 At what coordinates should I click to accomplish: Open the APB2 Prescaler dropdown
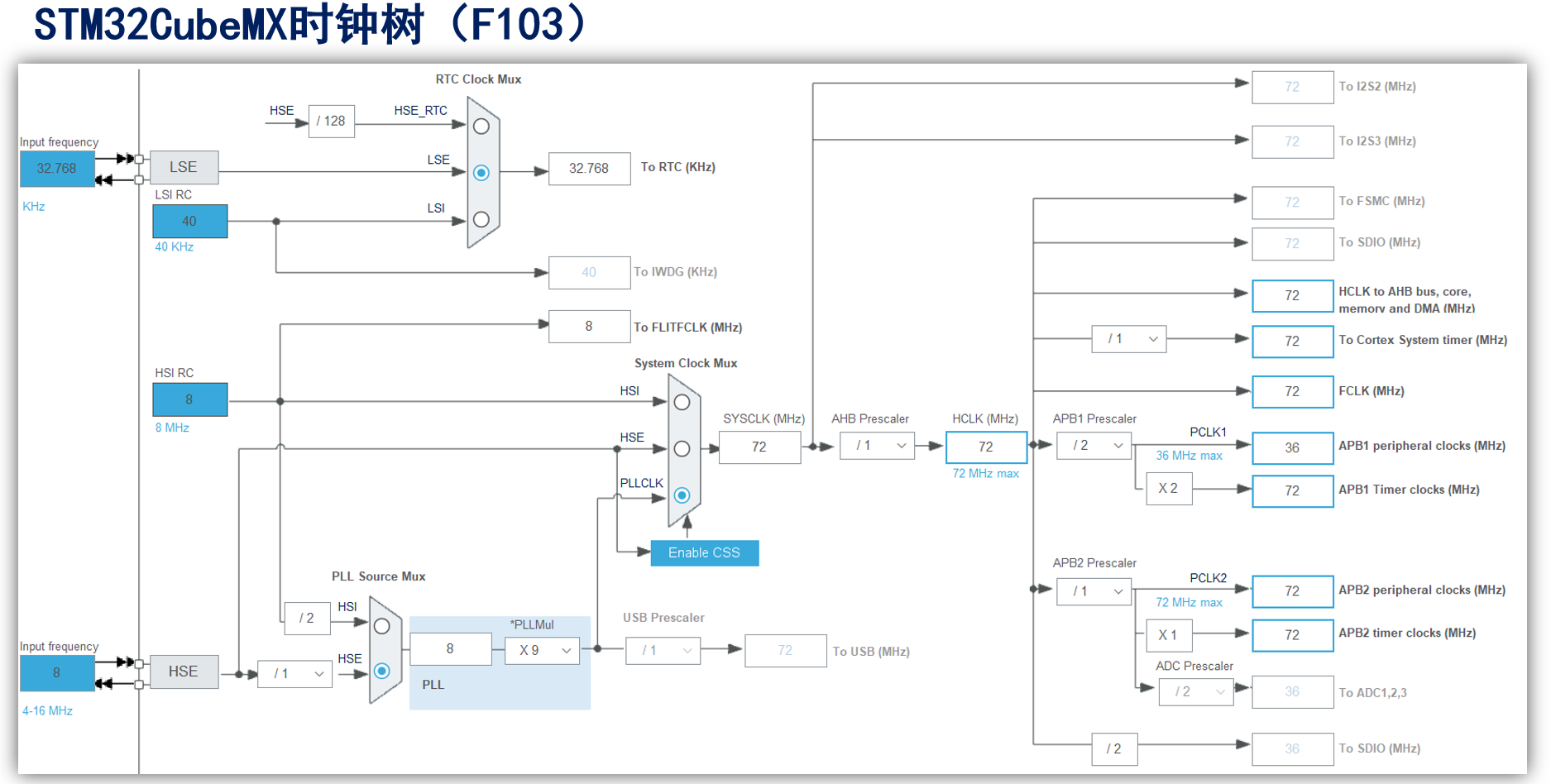pos(1094,591)
